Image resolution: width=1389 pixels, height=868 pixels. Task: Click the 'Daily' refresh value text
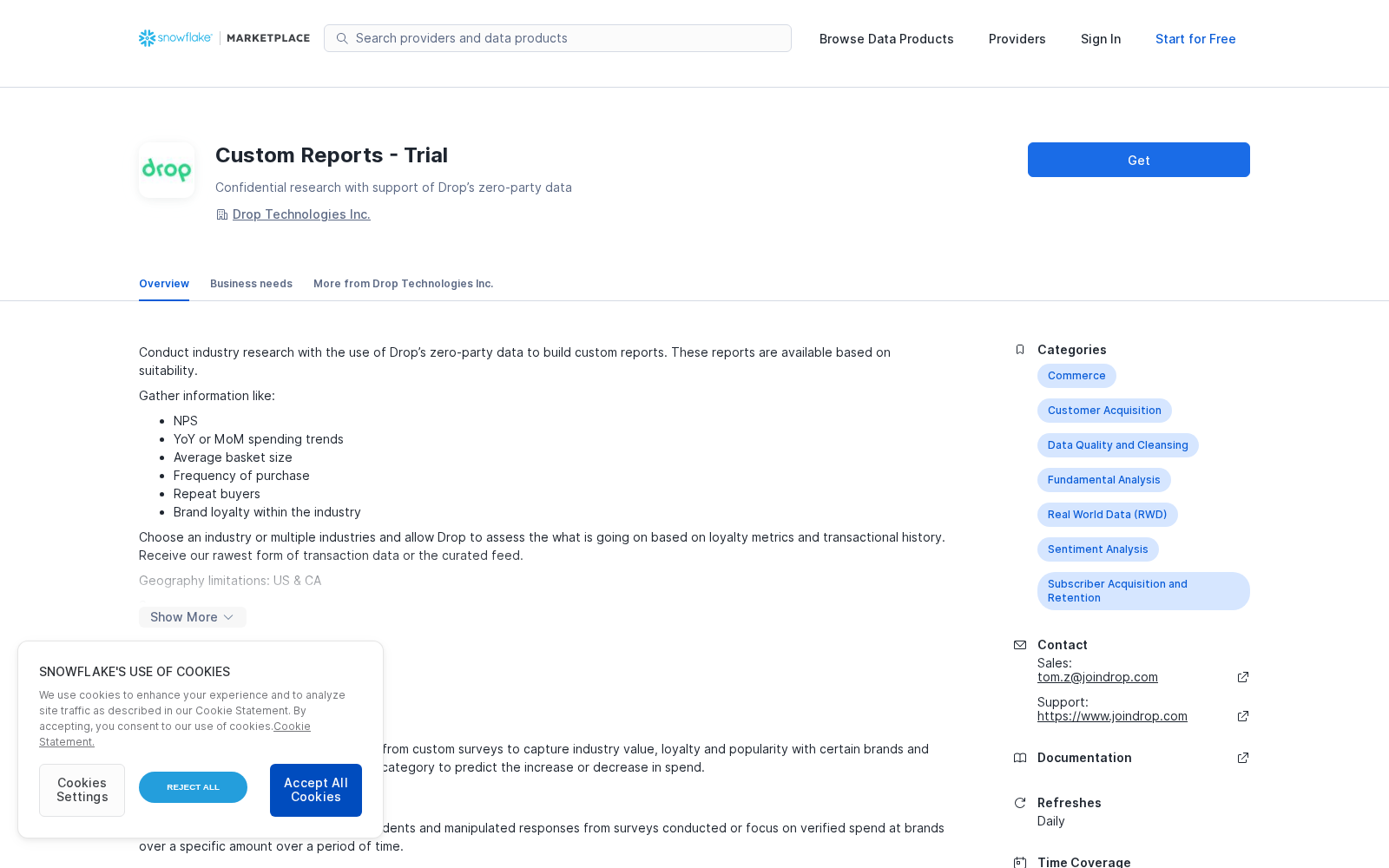tap(1051, 821)
